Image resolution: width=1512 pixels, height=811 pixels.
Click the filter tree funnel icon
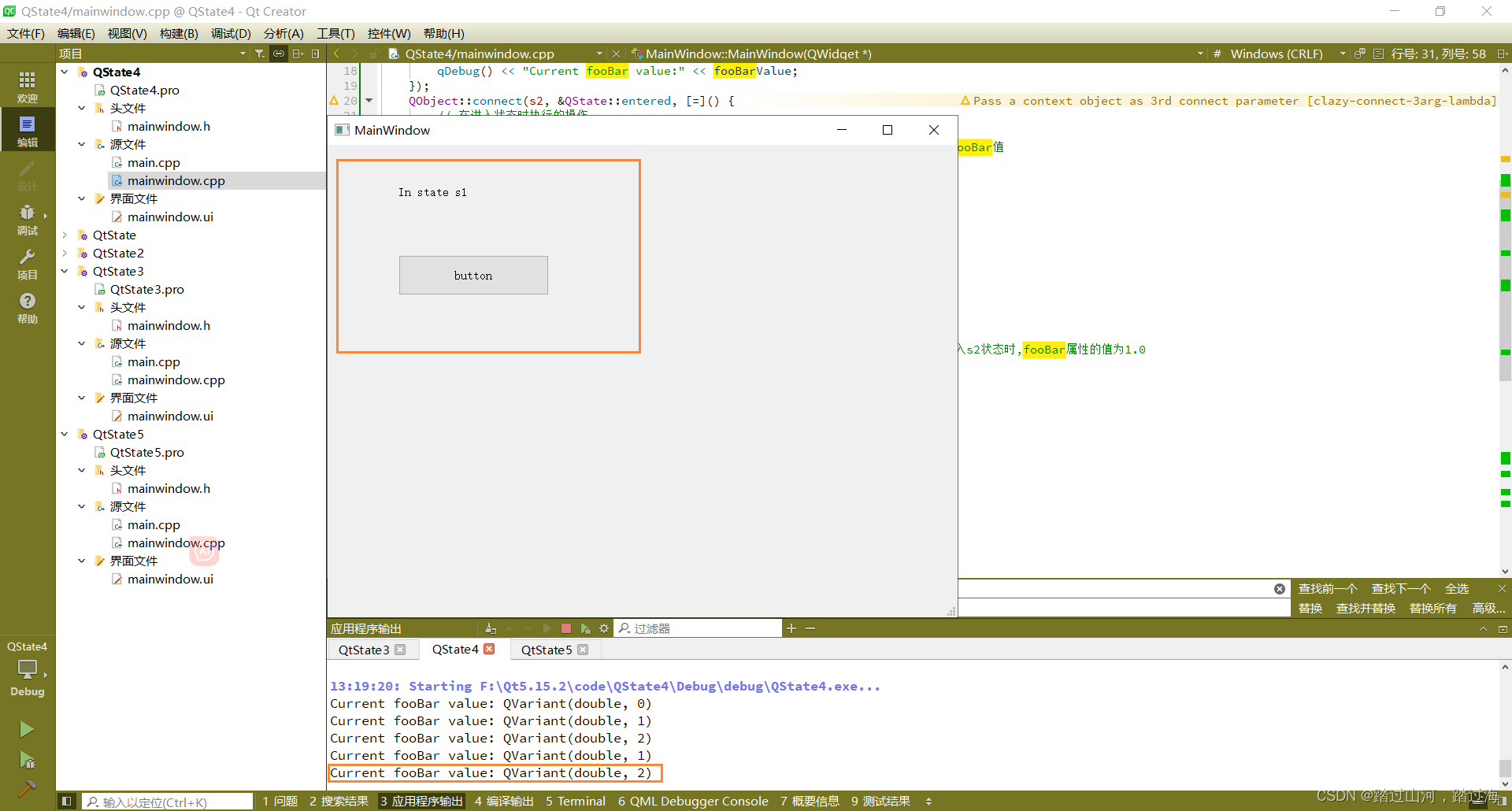(260, 54)
